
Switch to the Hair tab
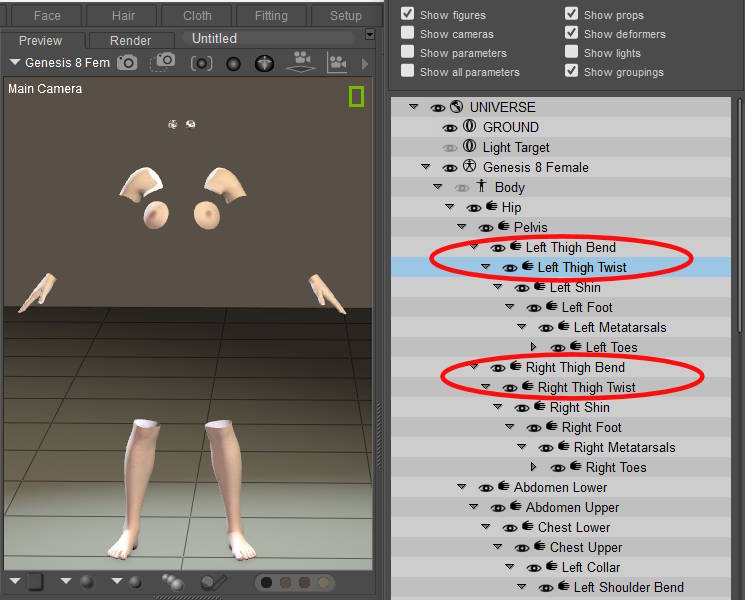point(123,16)
